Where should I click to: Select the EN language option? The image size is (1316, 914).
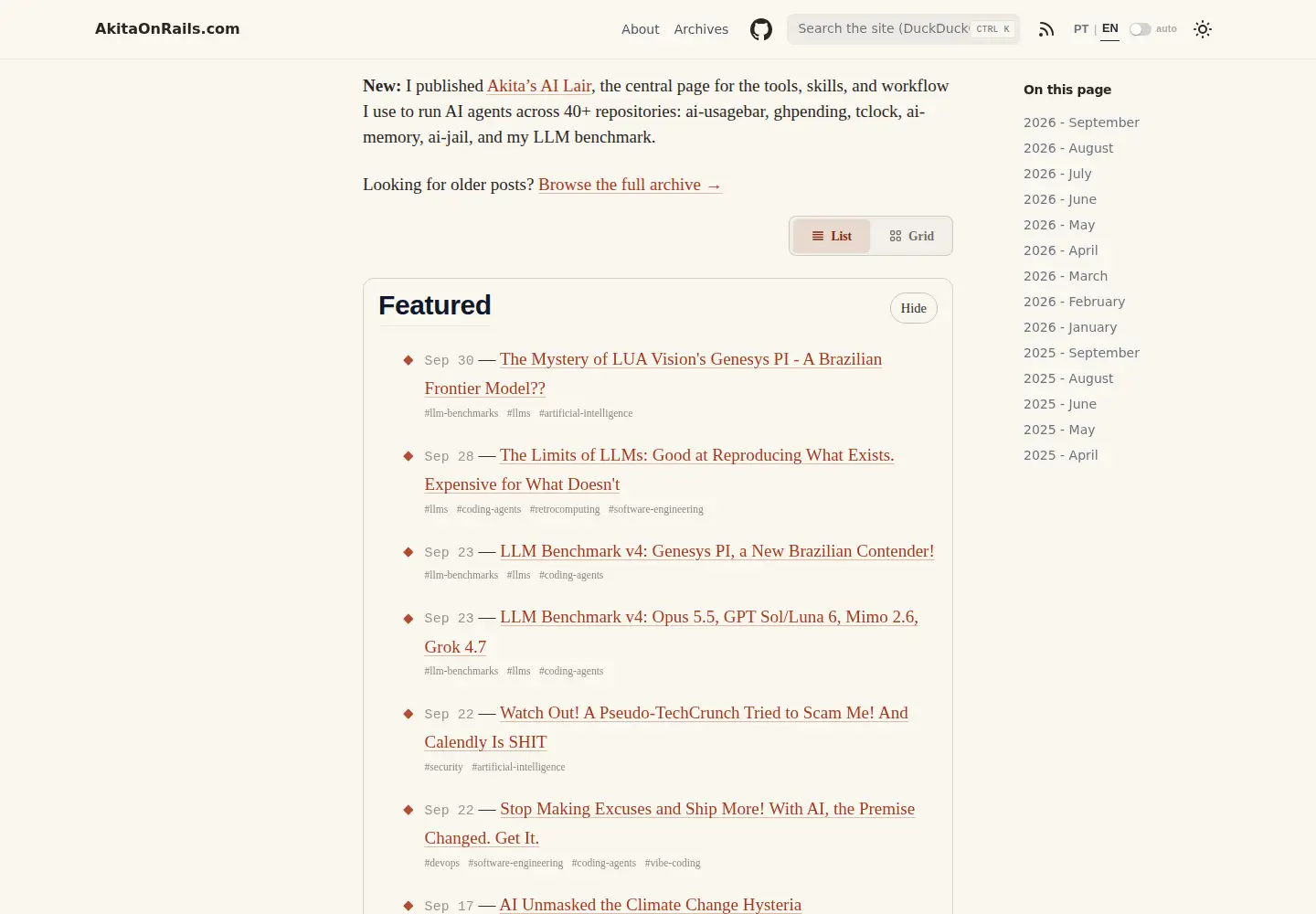coord(1110,29)
